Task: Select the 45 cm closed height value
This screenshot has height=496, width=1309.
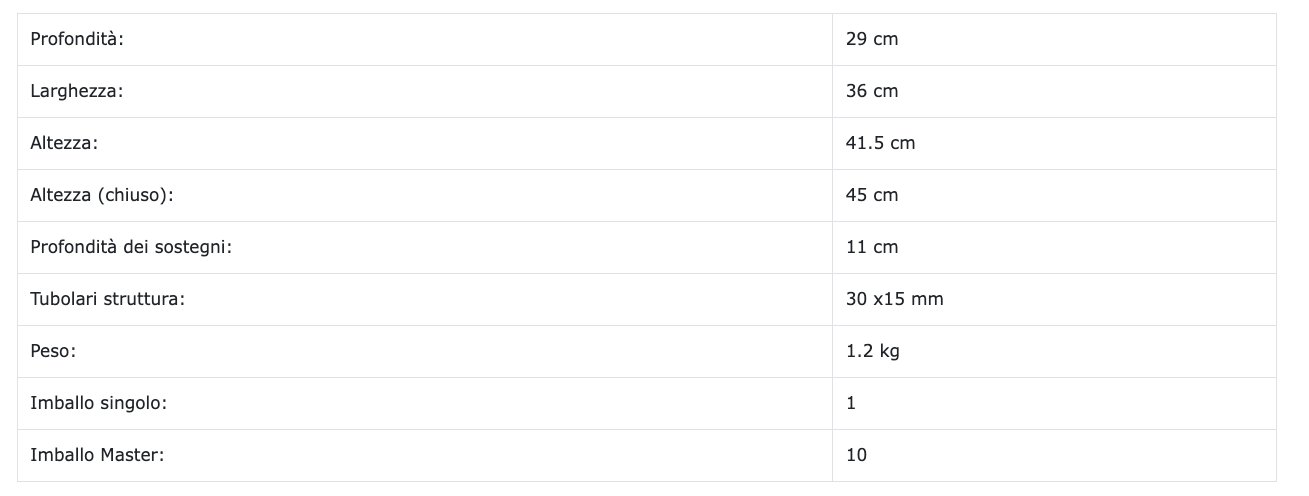Action: 871,195
